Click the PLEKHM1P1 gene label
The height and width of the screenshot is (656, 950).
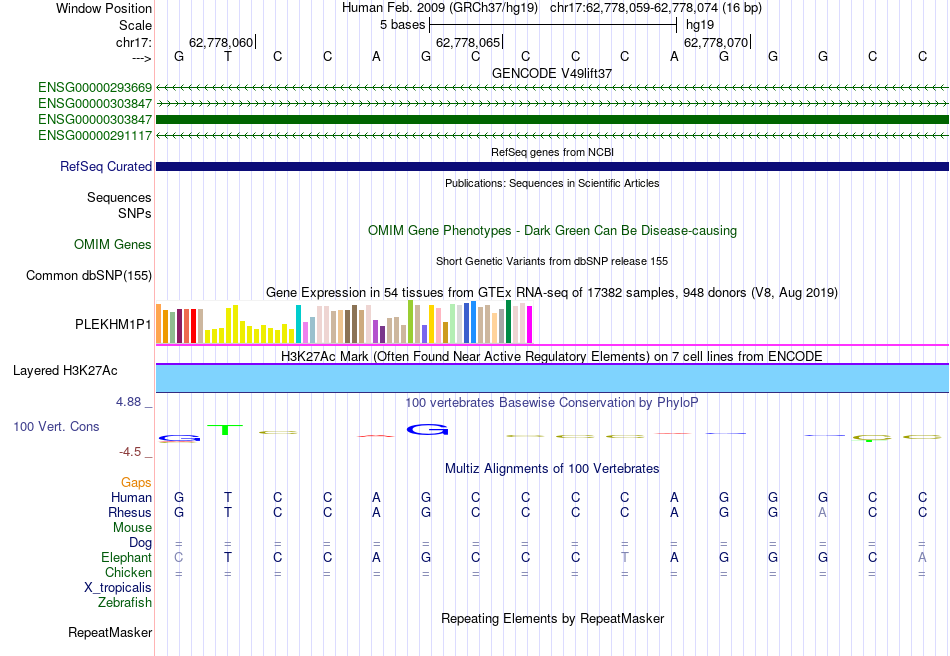point(113,325)
